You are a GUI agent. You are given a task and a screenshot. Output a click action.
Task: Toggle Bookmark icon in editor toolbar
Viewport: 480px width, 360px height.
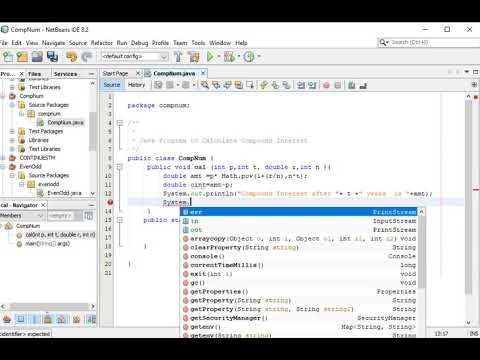[286, 85]
